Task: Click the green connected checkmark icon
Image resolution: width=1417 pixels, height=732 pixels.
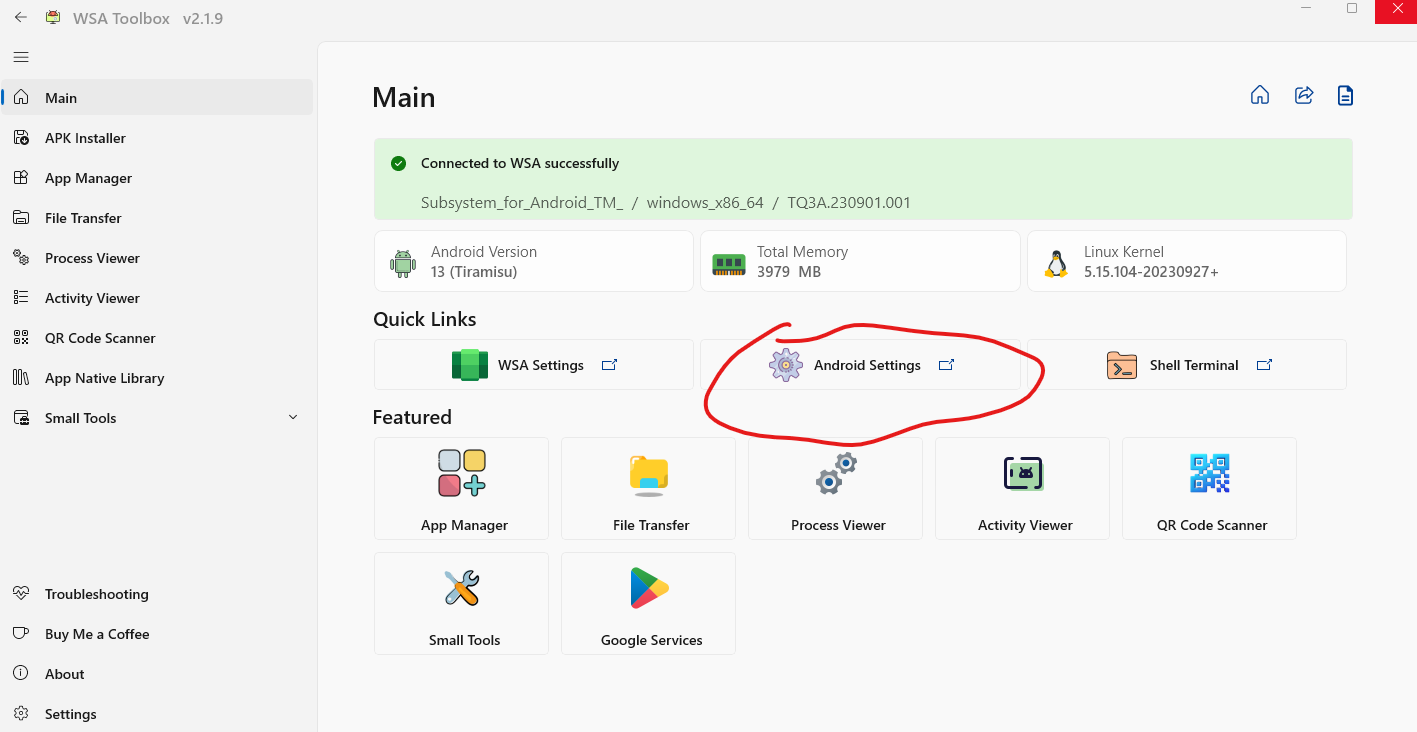Action: tap(399, 163)
